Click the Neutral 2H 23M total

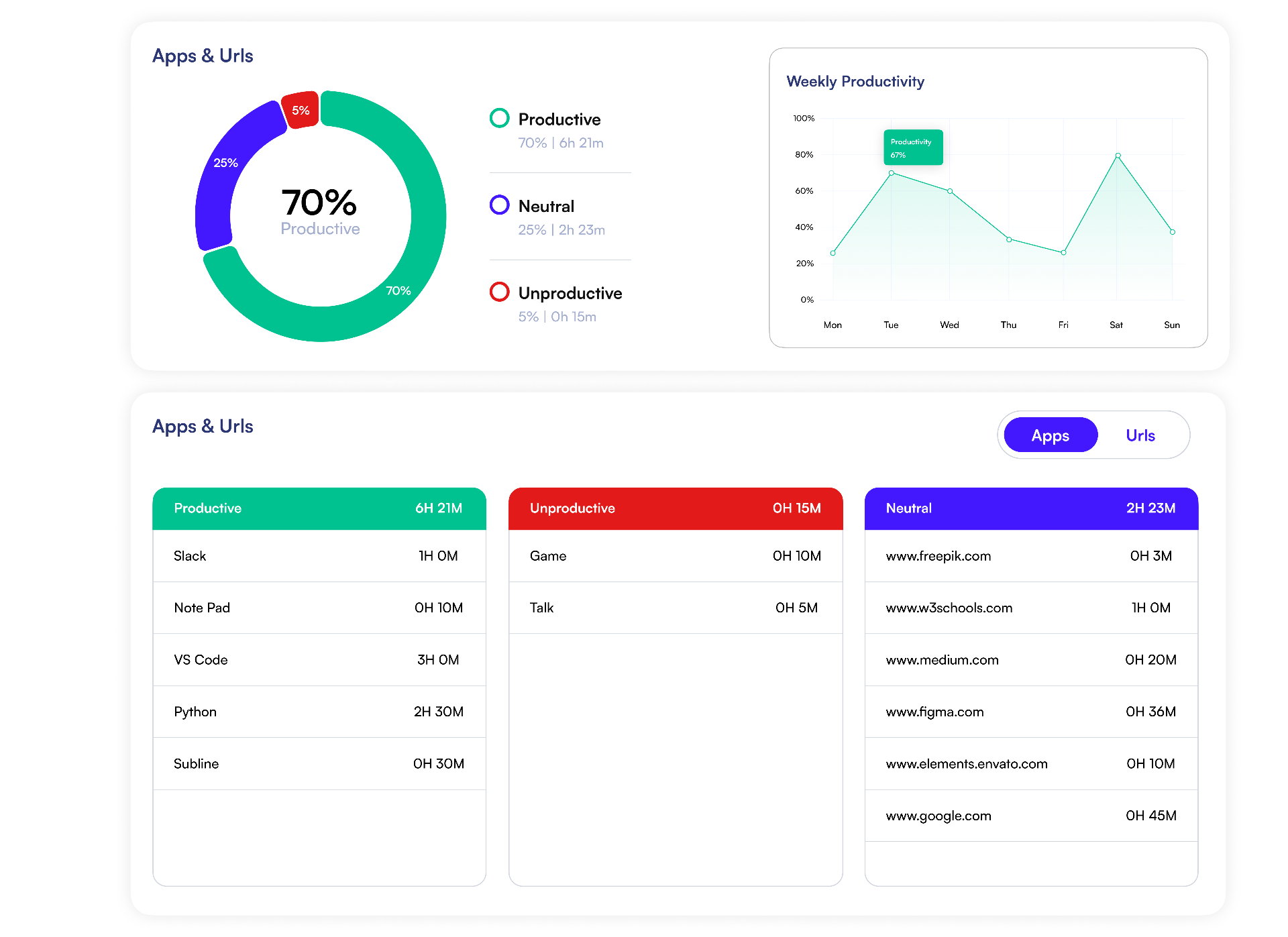click(1151, 508)
